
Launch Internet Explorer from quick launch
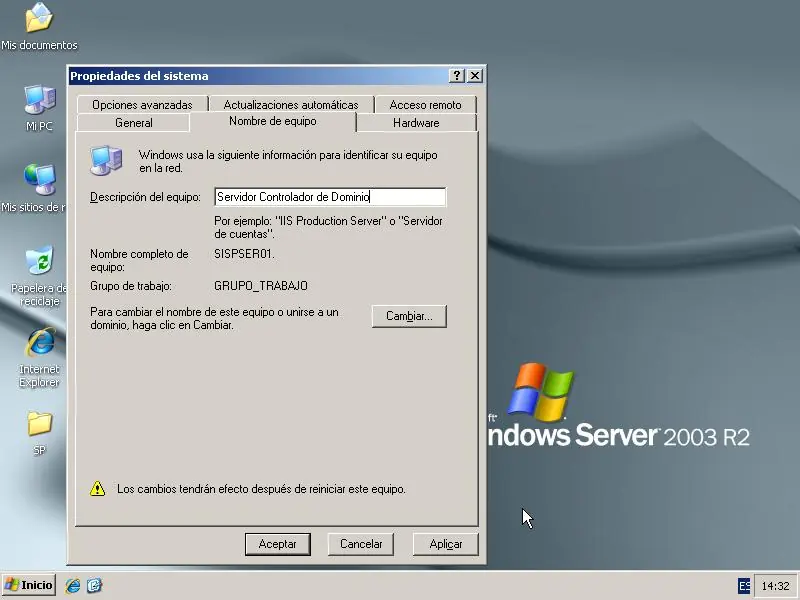point(72,585)
